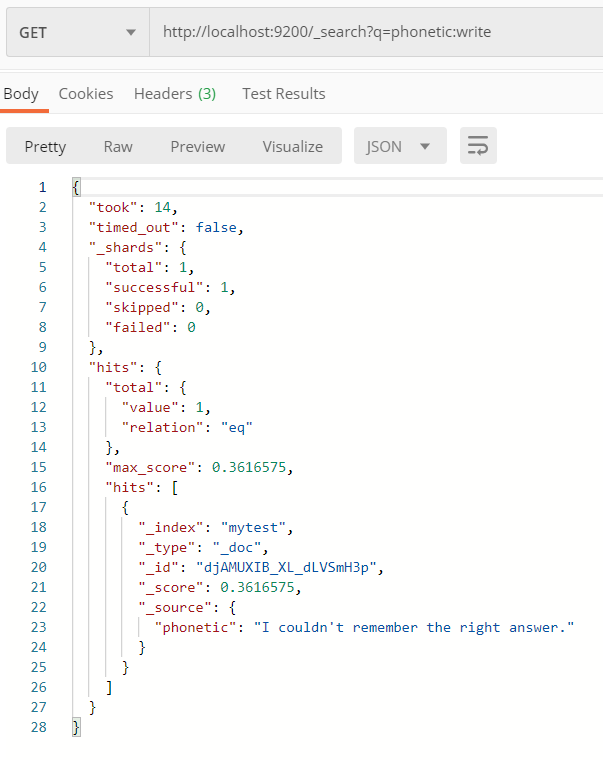Click the "_source" key line
This screenshot has height=760, width=603.
187,608
